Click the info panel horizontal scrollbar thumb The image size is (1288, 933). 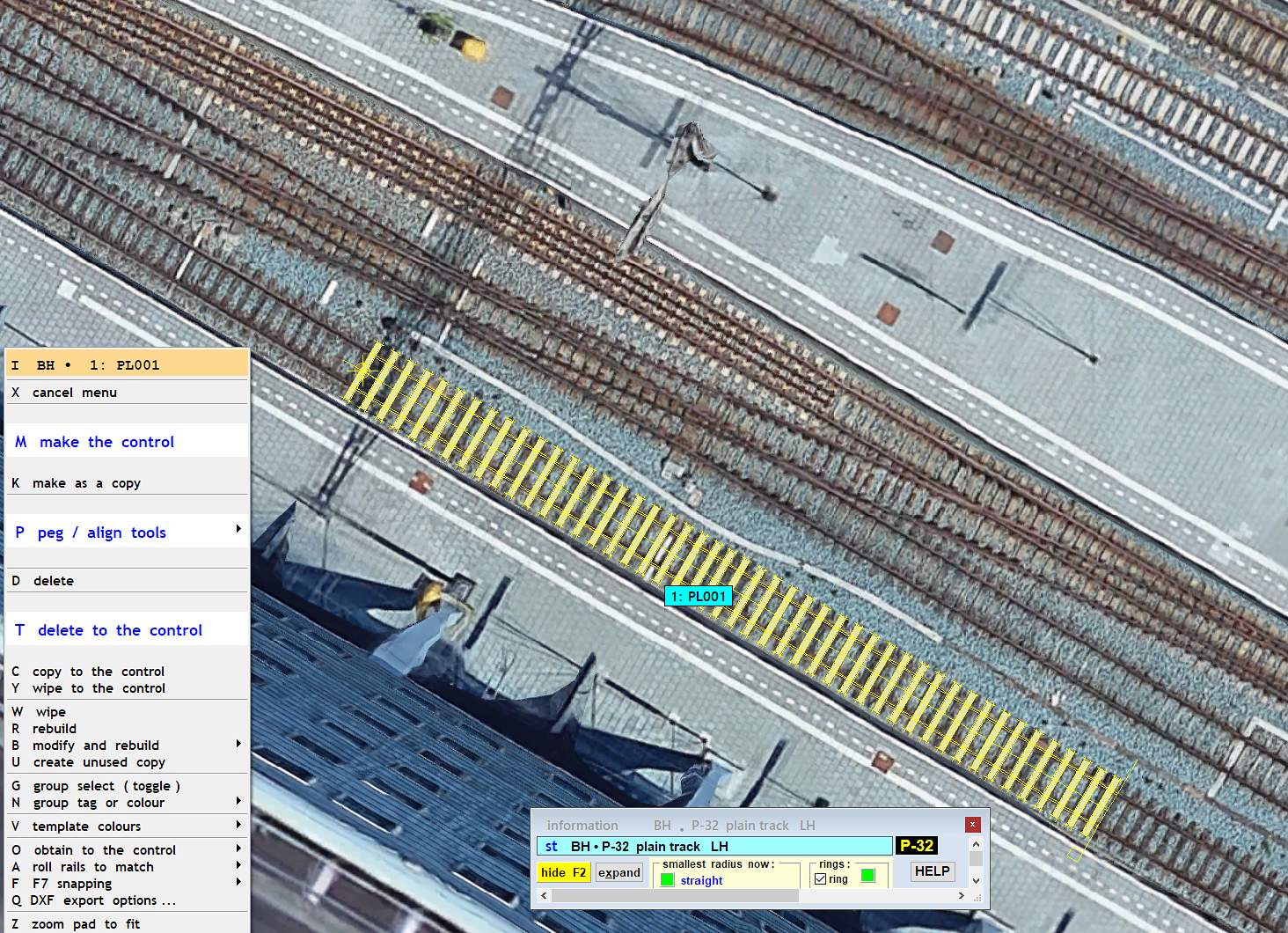click(x=675, y=896)
